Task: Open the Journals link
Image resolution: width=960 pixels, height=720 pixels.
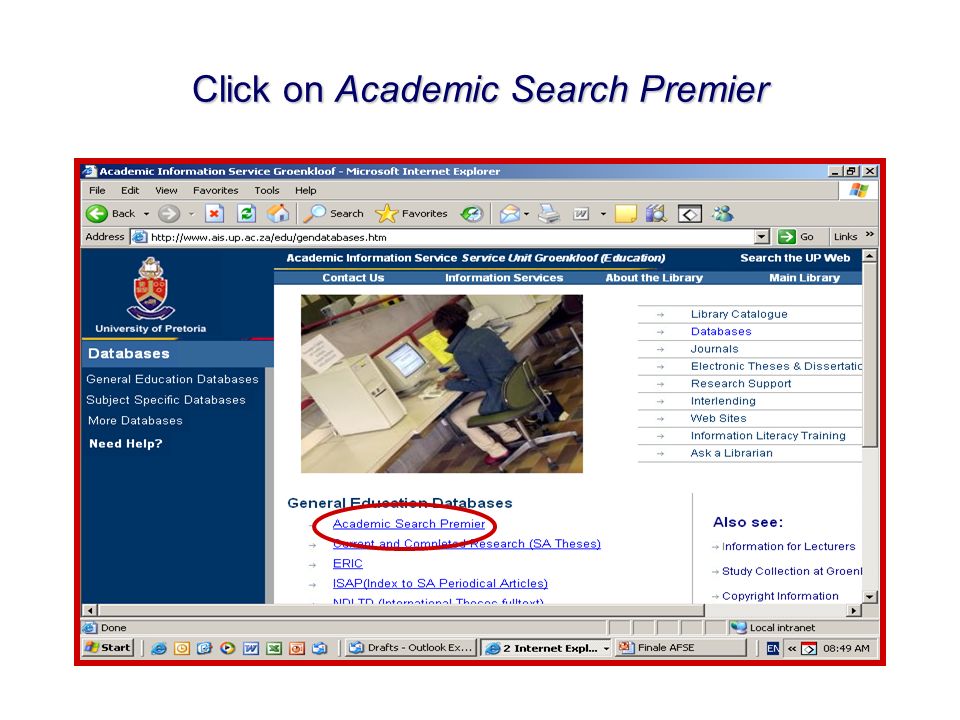Action: pyautogui.click(x=714, y=349)
